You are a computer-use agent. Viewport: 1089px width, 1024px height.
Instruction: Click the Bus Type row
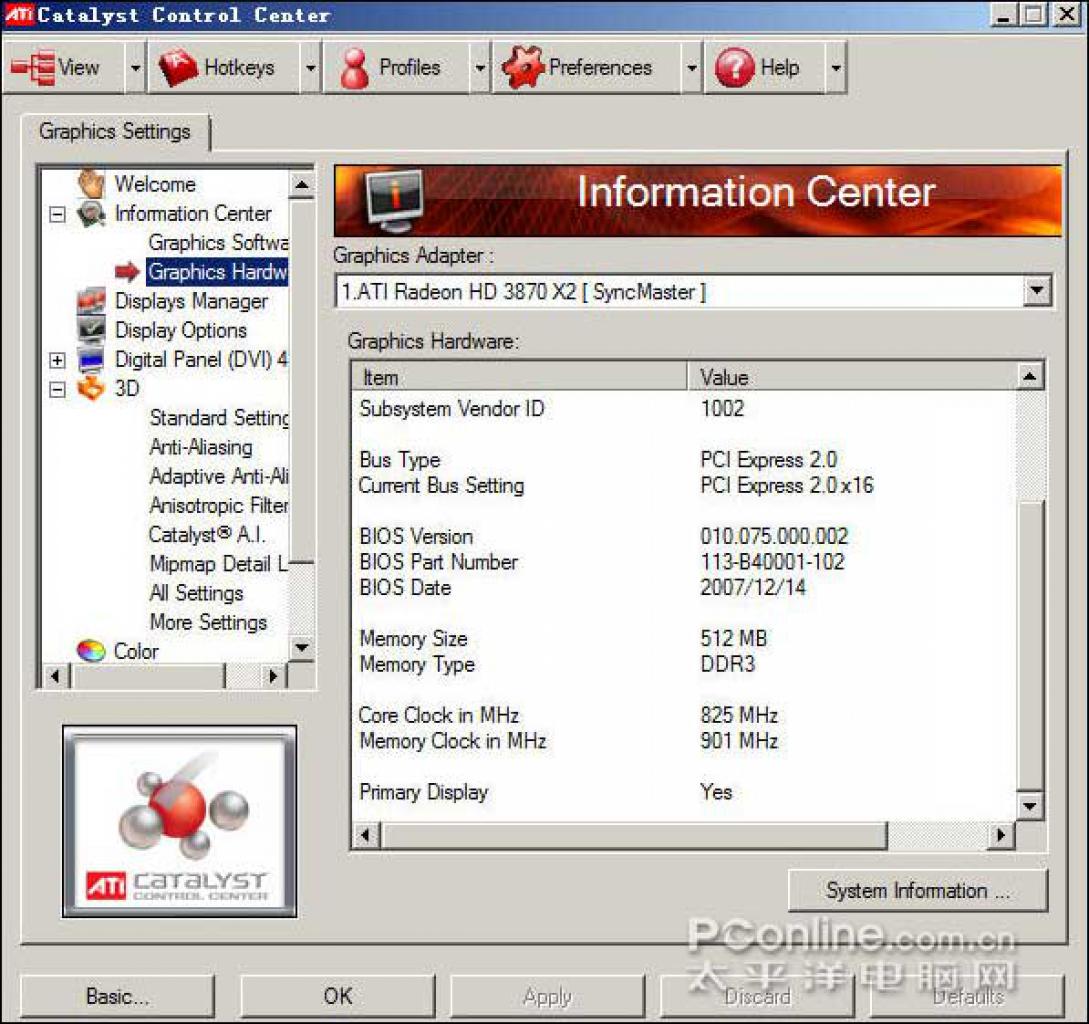tap(684, 460)
